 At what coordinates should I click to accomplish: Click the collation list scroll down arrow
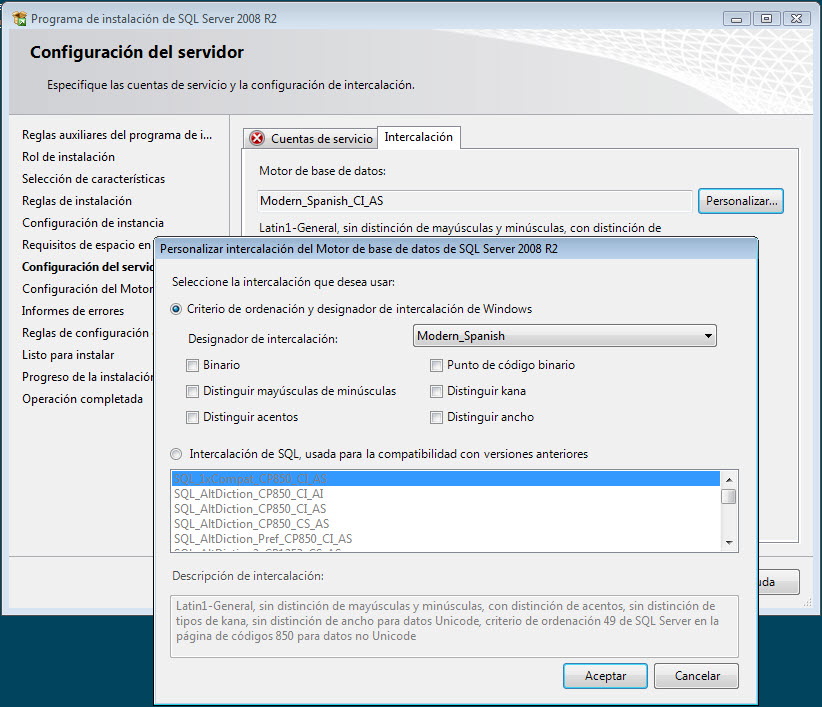tap(729, 542)
